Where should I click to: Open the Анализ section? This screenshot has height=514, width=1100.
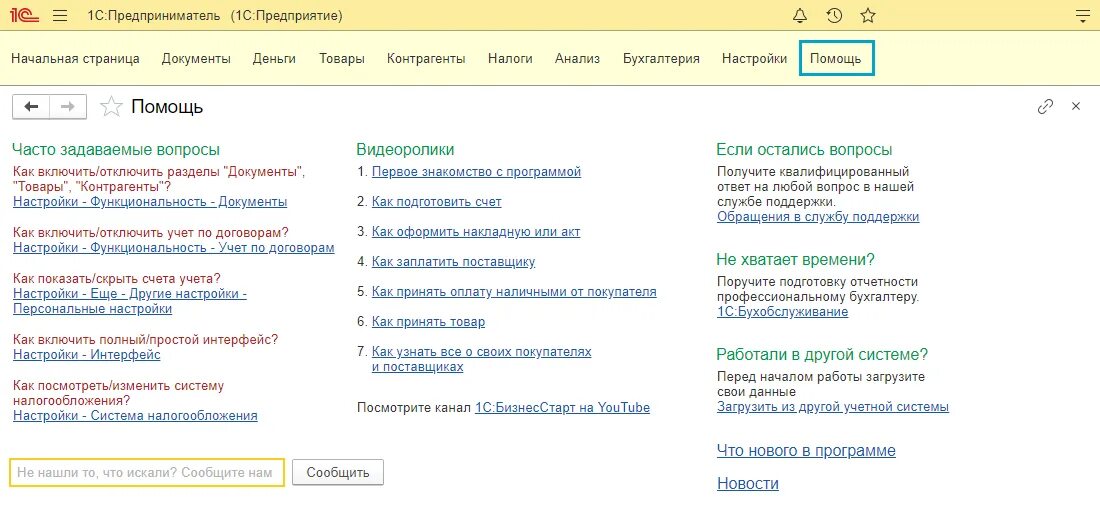pyautogui.click(x=577, y=59)
